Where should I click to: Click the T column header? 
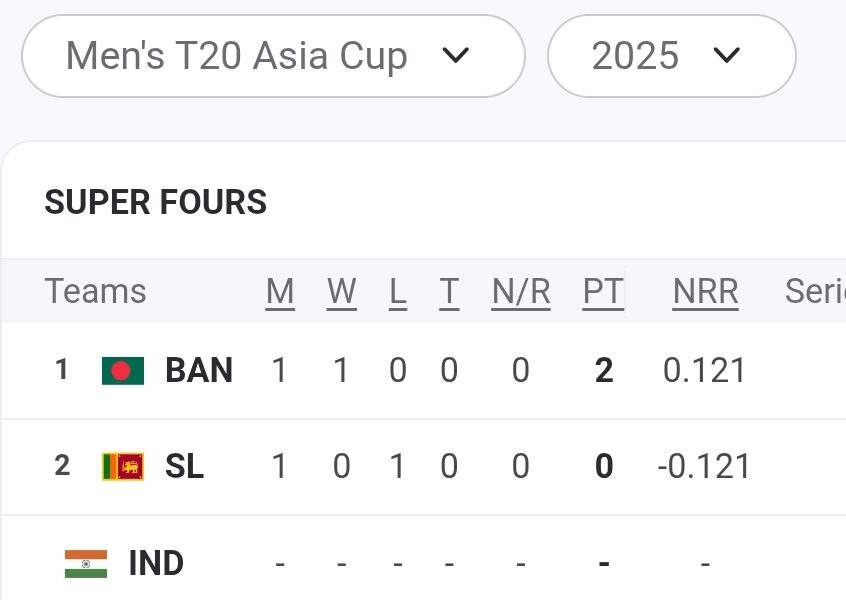click(449, 292)
